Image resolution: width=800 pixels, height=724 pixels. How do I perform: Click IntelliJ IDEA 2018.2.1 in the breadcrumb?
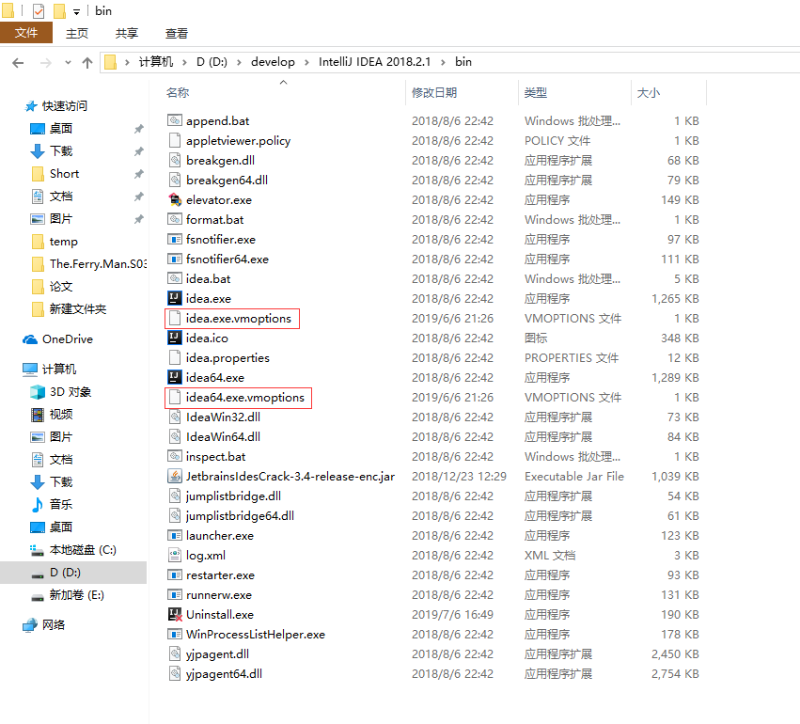[x=374, y=62]
